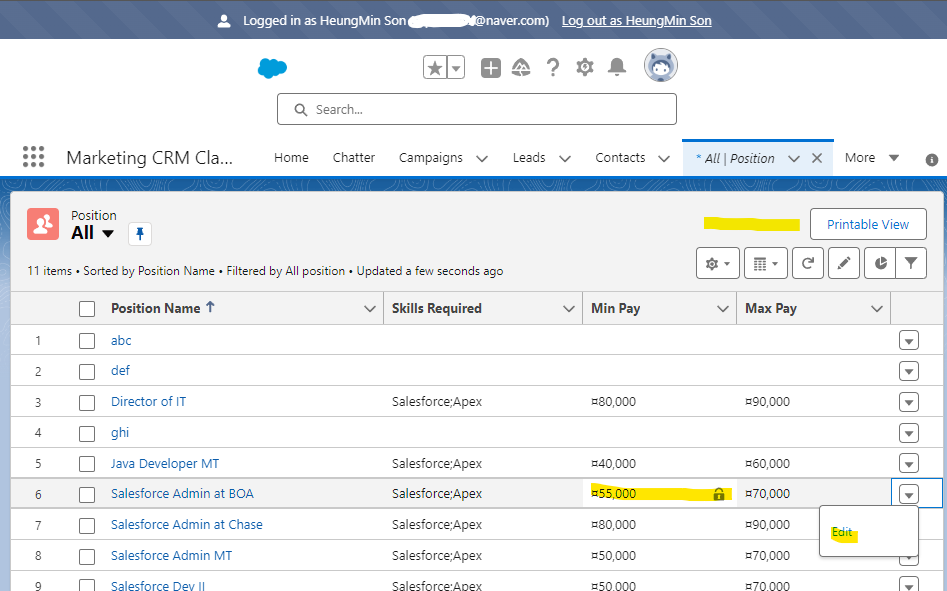This screenshot has height=591, width=947.
Task: Open the Position Name column menu
Action: pyautogui.click(x=370, y=308)
